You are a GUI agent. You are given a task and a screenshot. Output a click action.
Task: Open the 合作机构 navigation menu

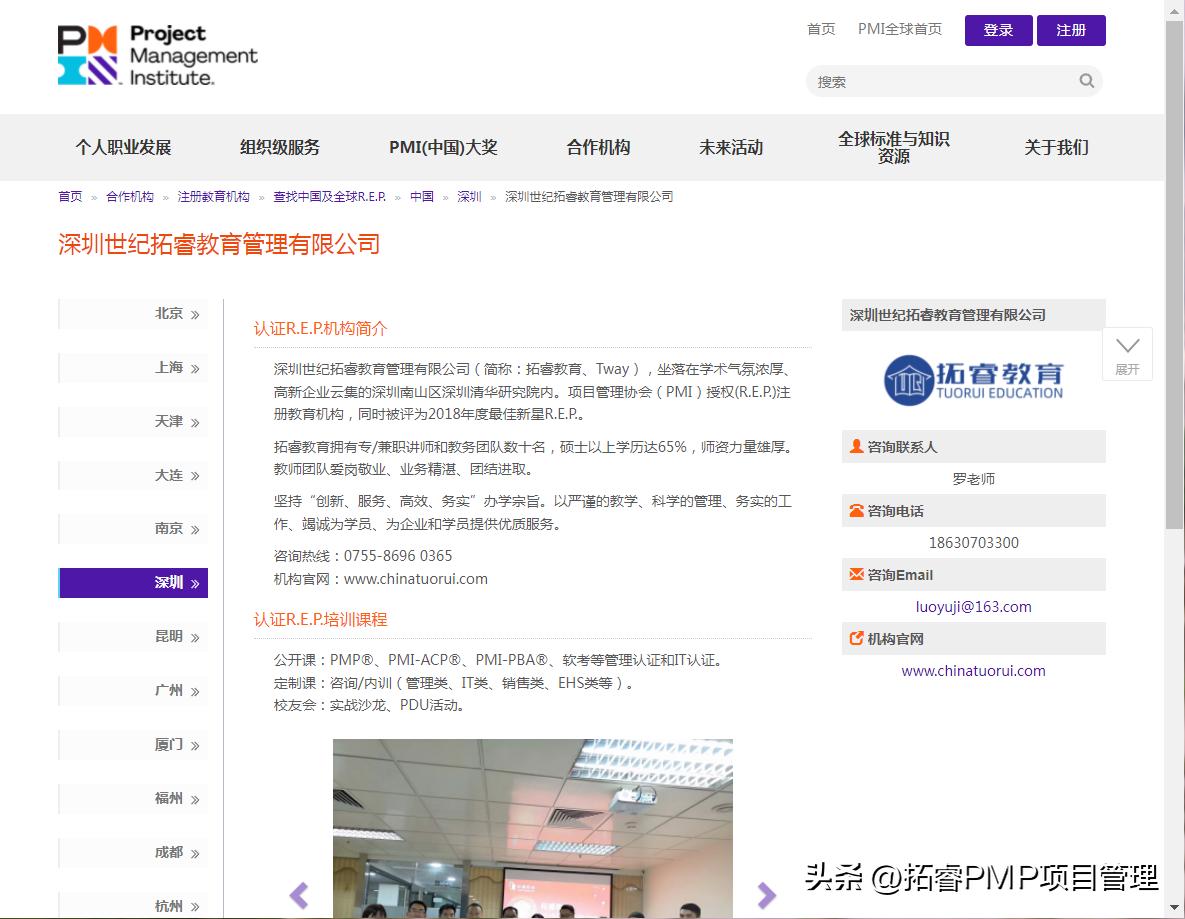pyautogui.click(x=597, y=147)
